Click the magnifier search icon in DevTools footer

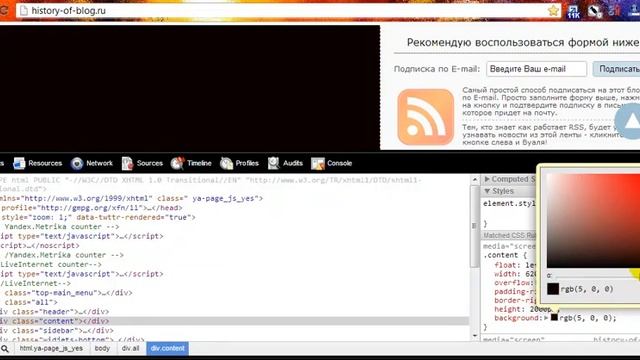point(5,349)
